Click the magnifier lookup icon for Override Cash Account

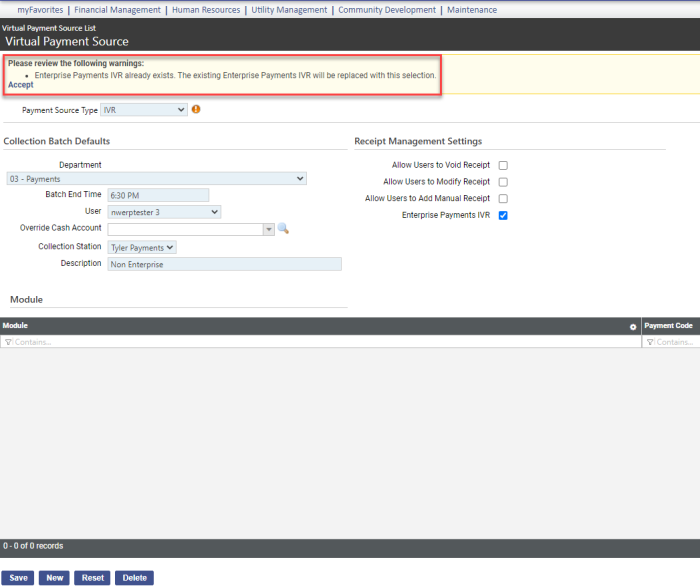pos(283,229)
